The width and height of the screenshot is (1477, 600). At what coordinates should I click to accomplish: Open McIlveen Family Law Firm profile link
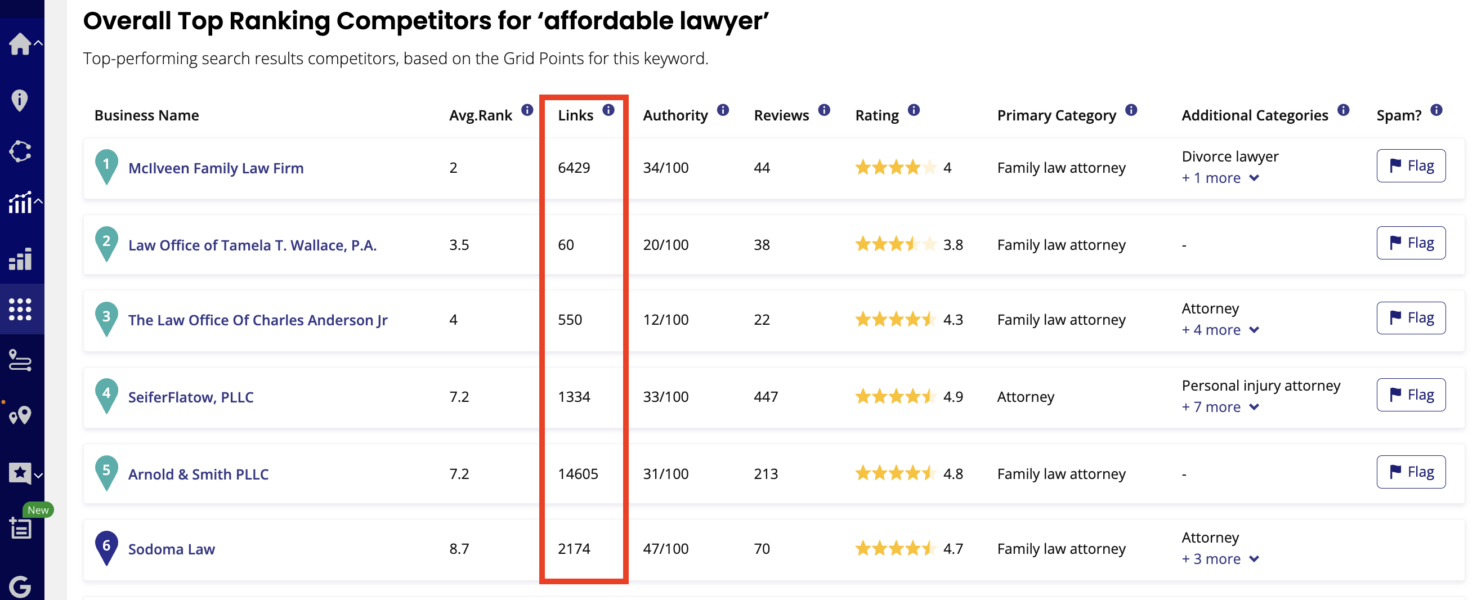pyautogui.click(x=216, y=167)
